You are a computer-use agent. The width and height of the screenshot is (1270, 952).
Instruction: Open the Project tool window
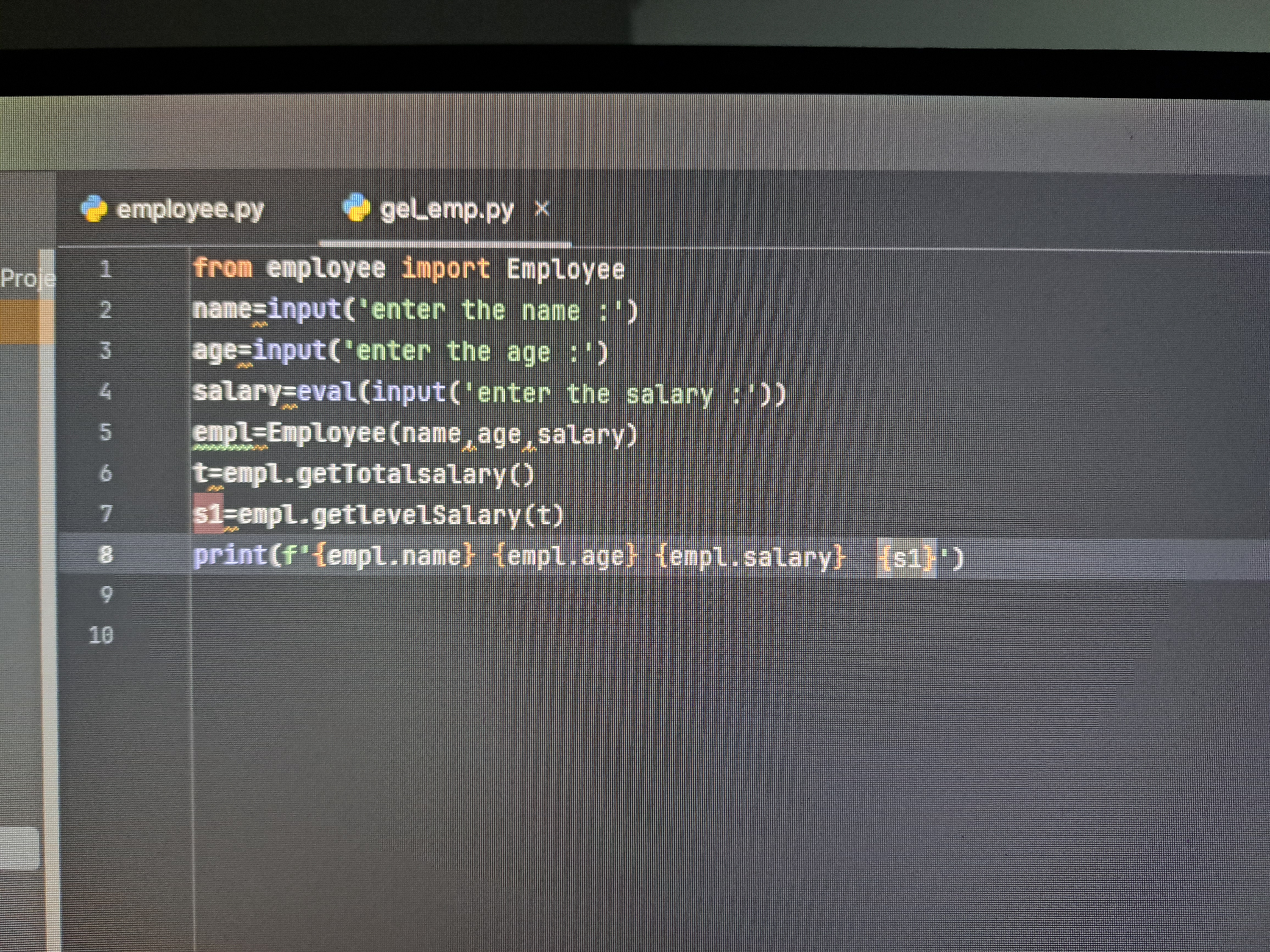click(26, 278)
